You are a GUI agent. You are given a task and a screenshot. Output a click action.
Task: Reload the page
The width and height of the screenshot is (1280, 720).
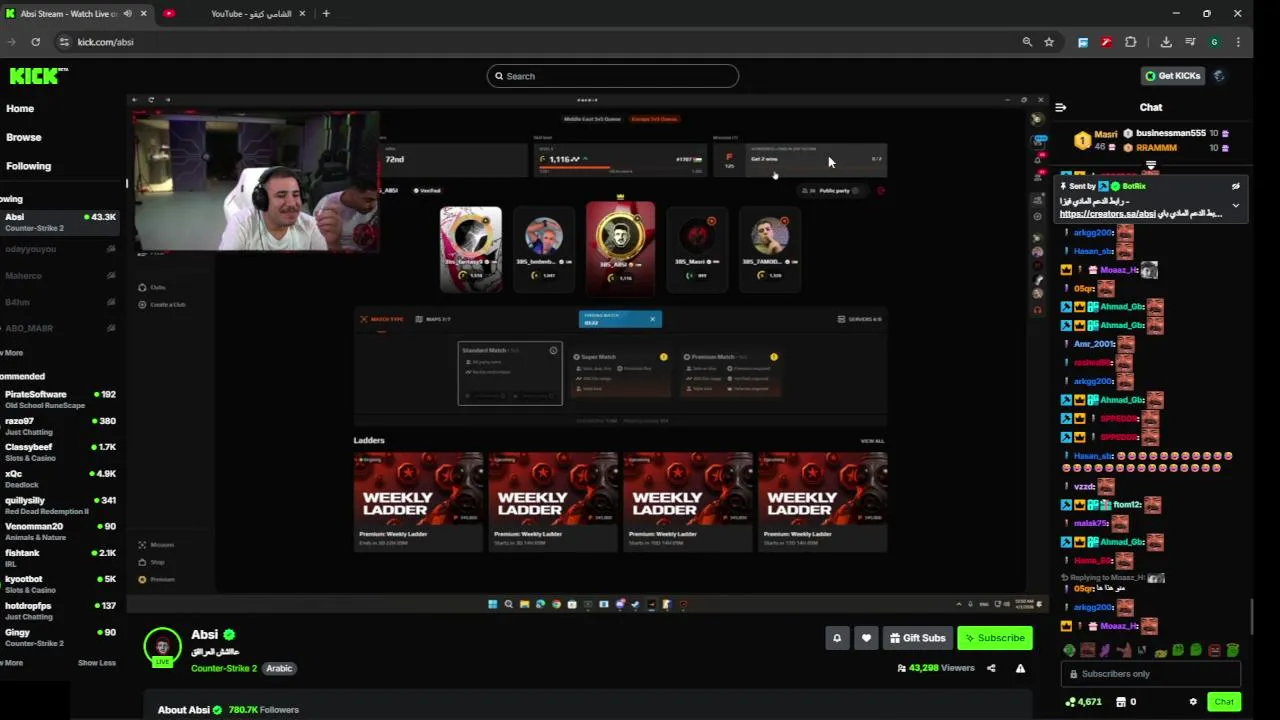pyautogui.click(x=35, y=42)
